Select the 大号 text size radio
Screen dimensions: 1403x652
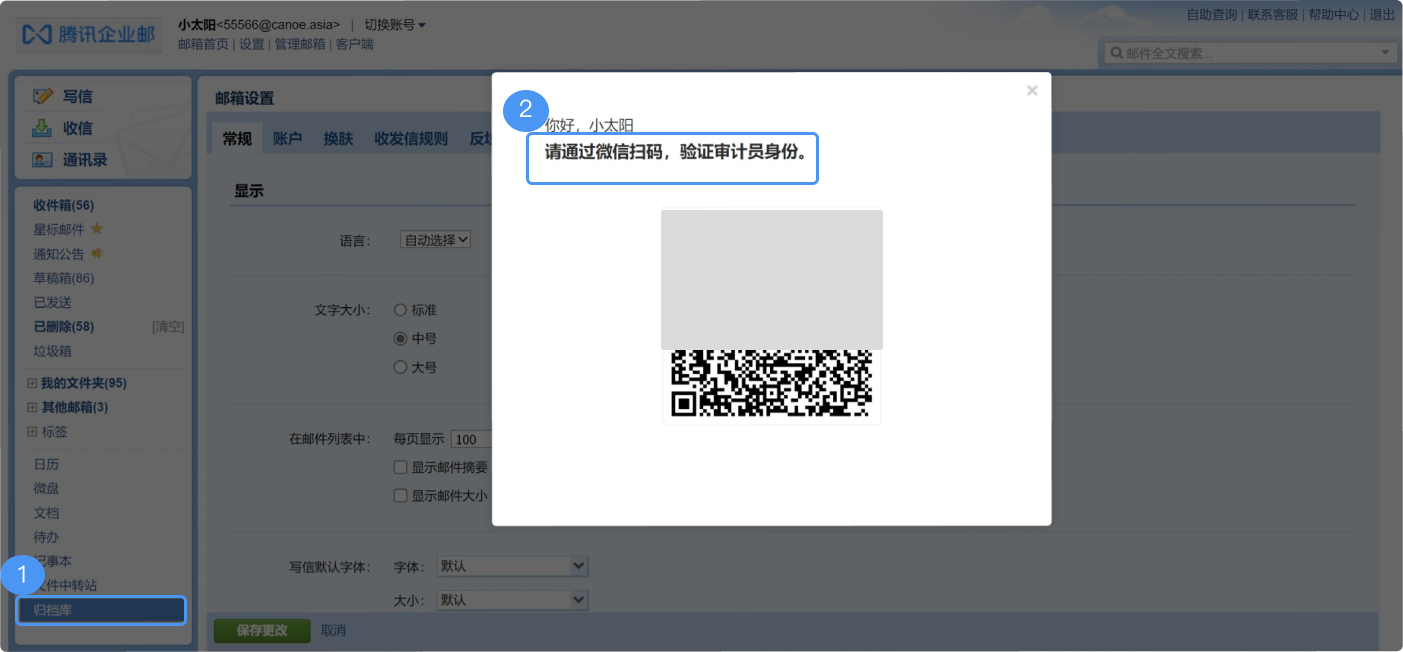400,367
